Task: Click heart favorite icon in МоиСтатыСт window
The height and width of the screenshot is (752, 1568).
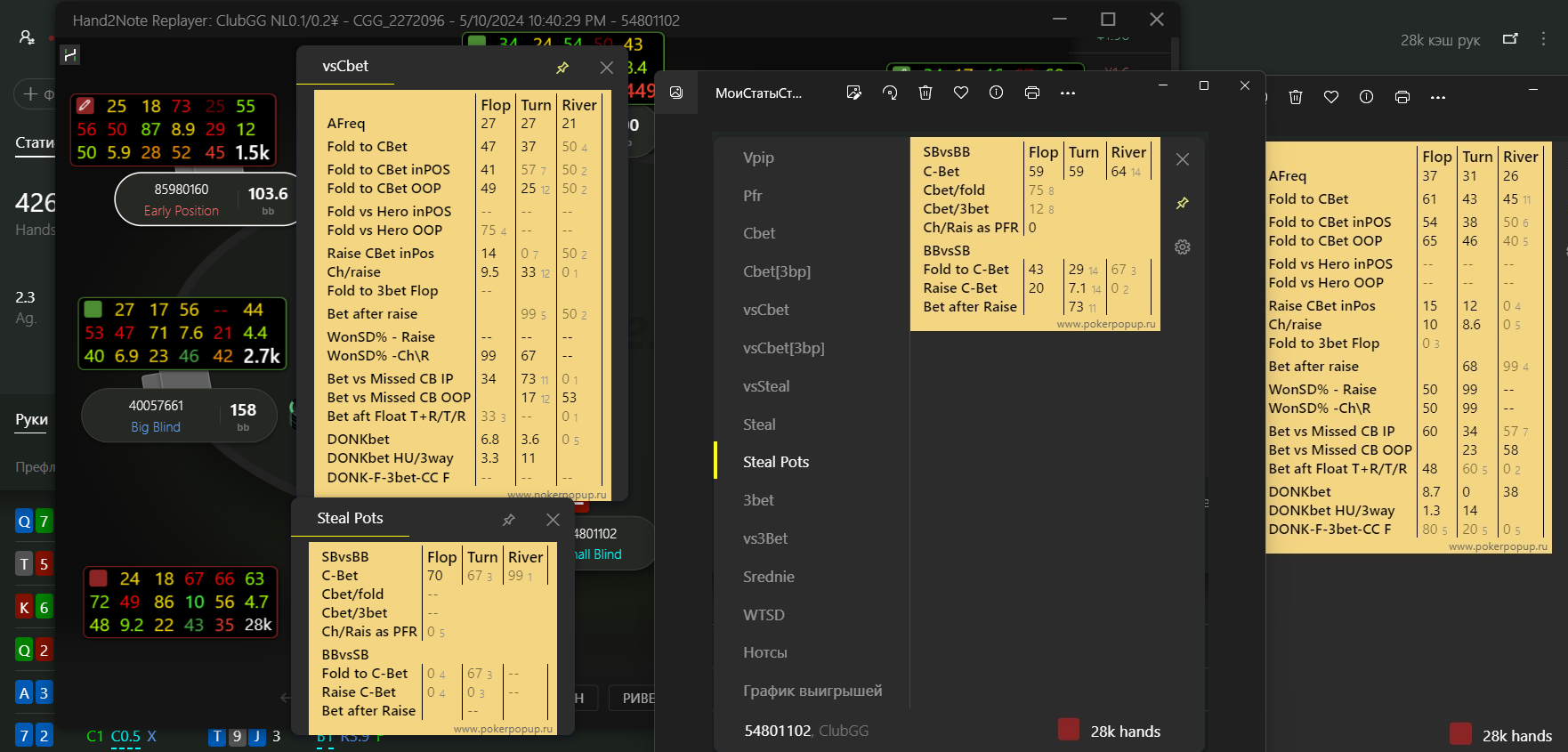Action: (x=961, y=93)
